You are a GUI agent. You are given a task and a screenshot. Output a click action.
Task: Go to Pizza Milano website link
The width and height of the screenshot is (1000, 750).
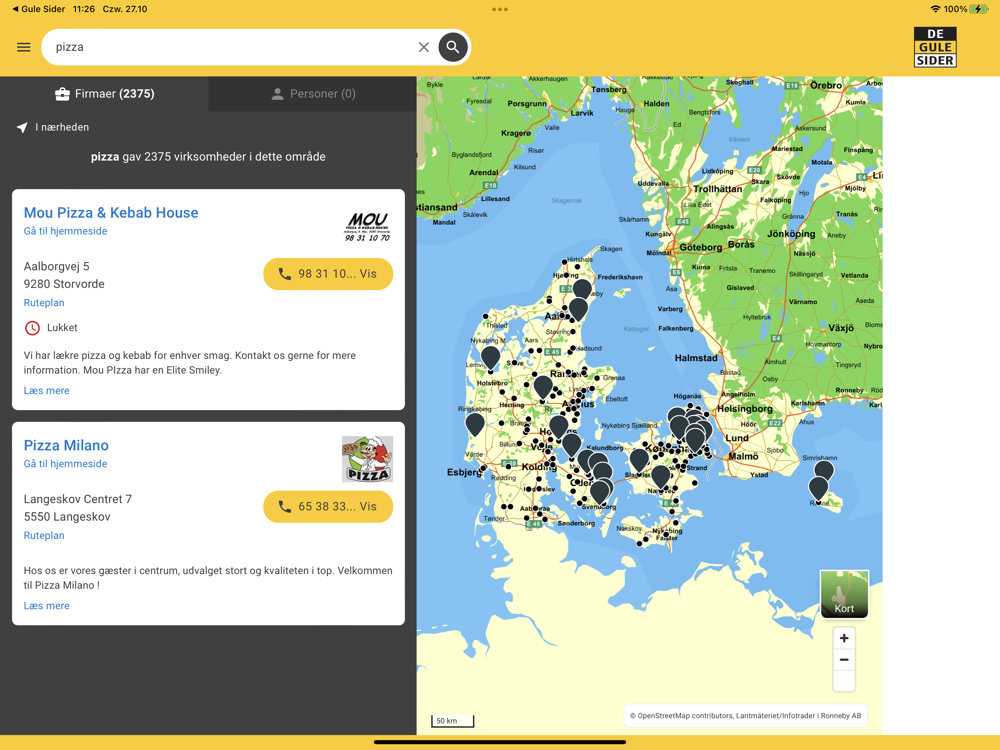(65, 464)
